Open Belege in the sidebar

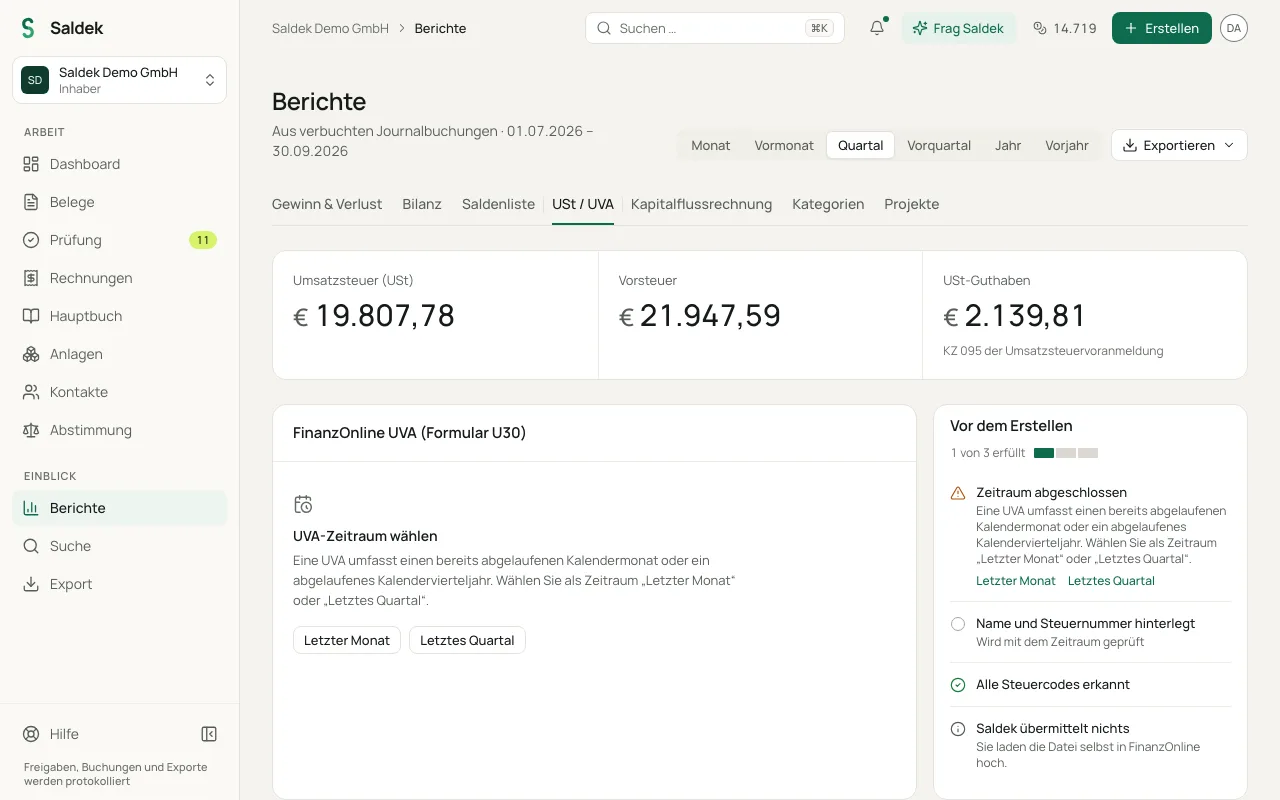tap(119, 202)
